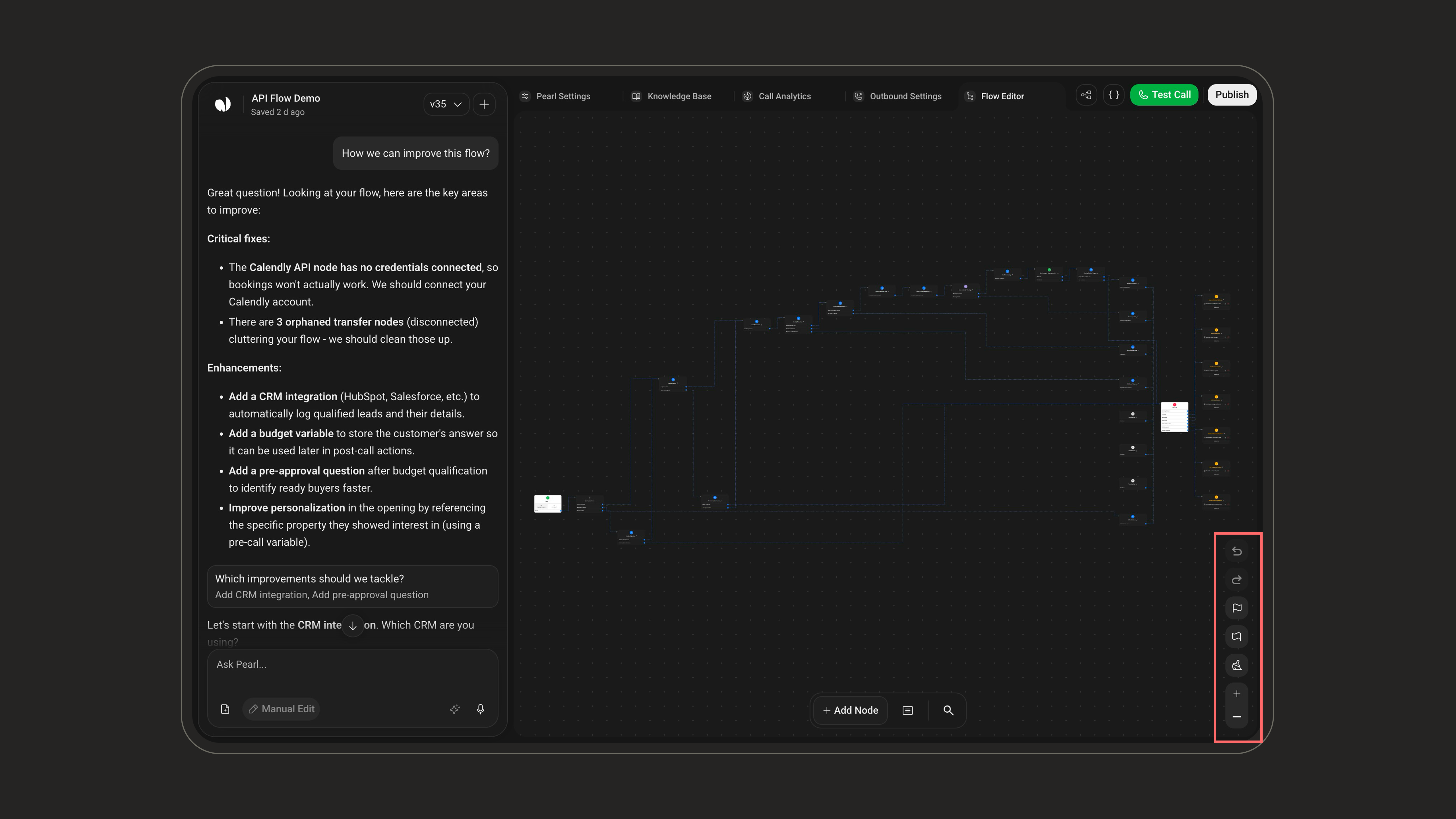Zoom in the canvas with plus button
This screenshot has width=1456, height=819.
(x=1237, y=694)
